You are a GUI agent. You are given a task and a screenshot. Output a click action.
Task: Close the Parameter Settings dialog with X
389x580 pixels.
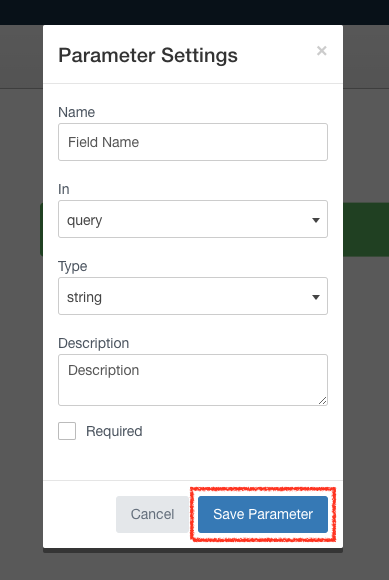[x=321, y=51]
